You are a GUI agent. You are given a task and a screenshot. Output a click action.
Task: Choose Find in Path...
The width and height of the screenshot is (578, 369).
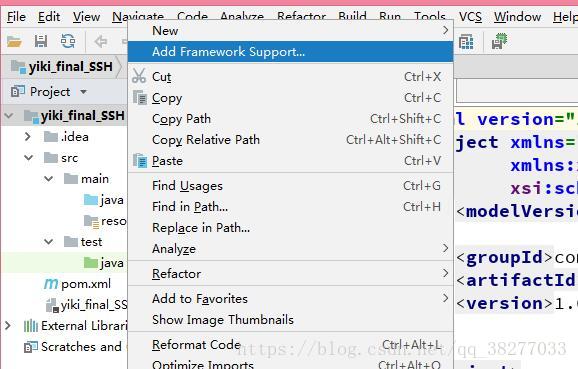click(x=290, y=207)
